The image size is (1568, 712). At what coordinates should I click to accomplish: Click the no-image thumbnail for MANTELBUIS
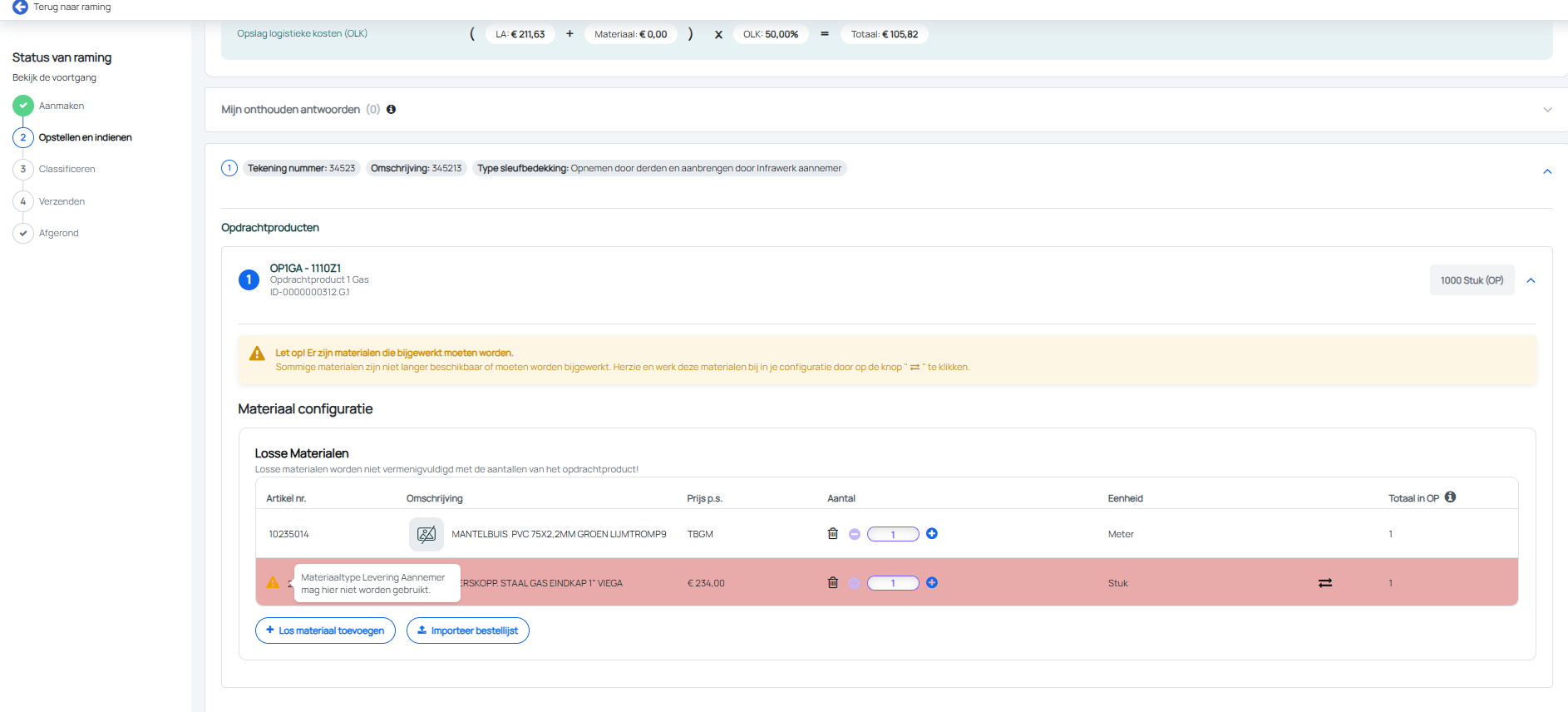tap(427, 534)
